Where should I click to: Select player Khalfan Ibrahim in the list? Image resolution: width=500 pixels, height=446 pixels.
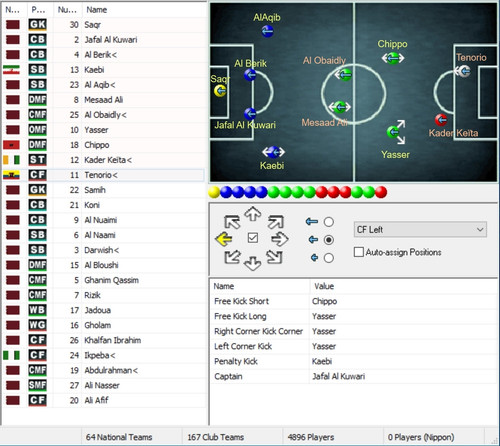click(x=103, y=340)
